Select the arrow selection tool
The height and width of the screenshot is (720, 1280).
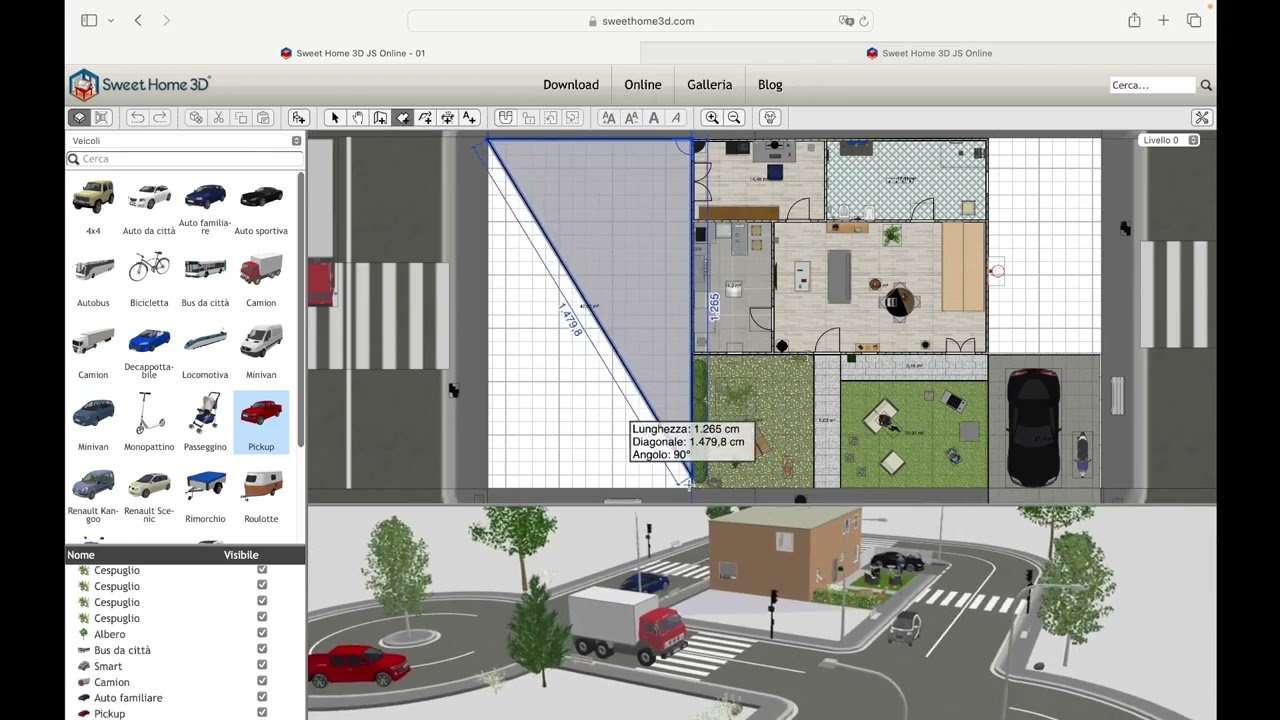coord(335,118)
